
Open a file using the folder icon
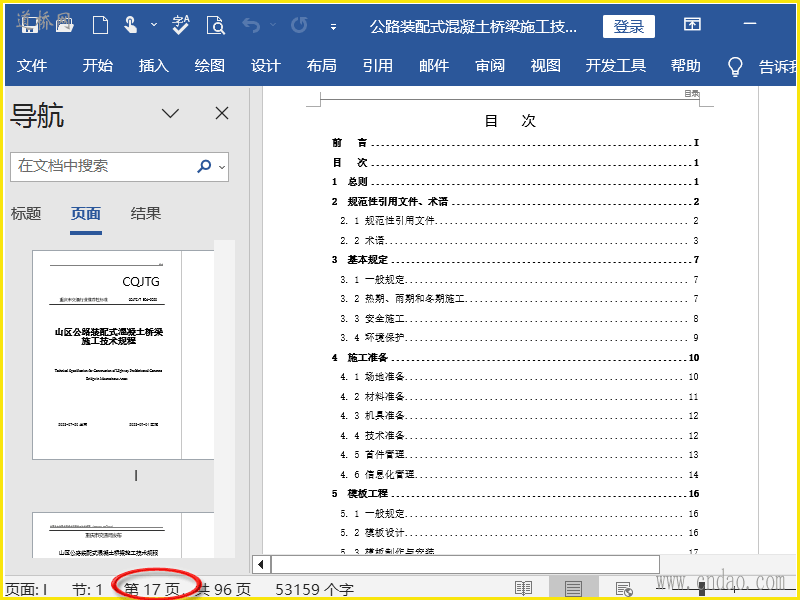tap(65, 24)
